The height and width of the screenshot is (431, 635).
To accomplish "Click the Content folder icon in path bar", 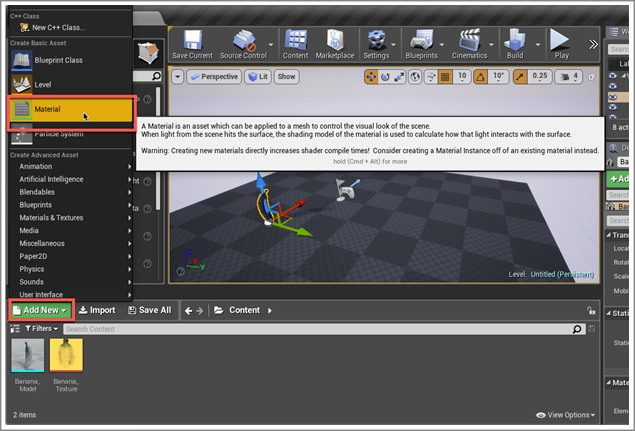I will 219,310.
